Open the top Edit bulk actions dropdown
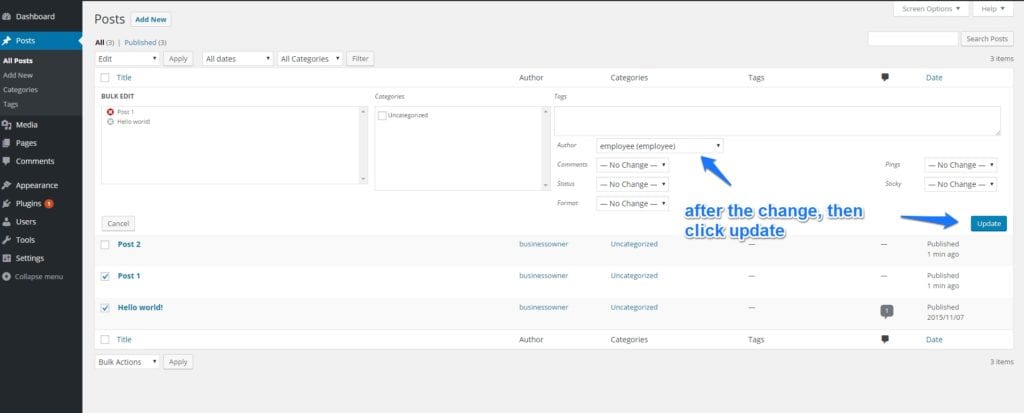Image resolution: width=1024 pixels, height=413 pixels. [127, 59]
